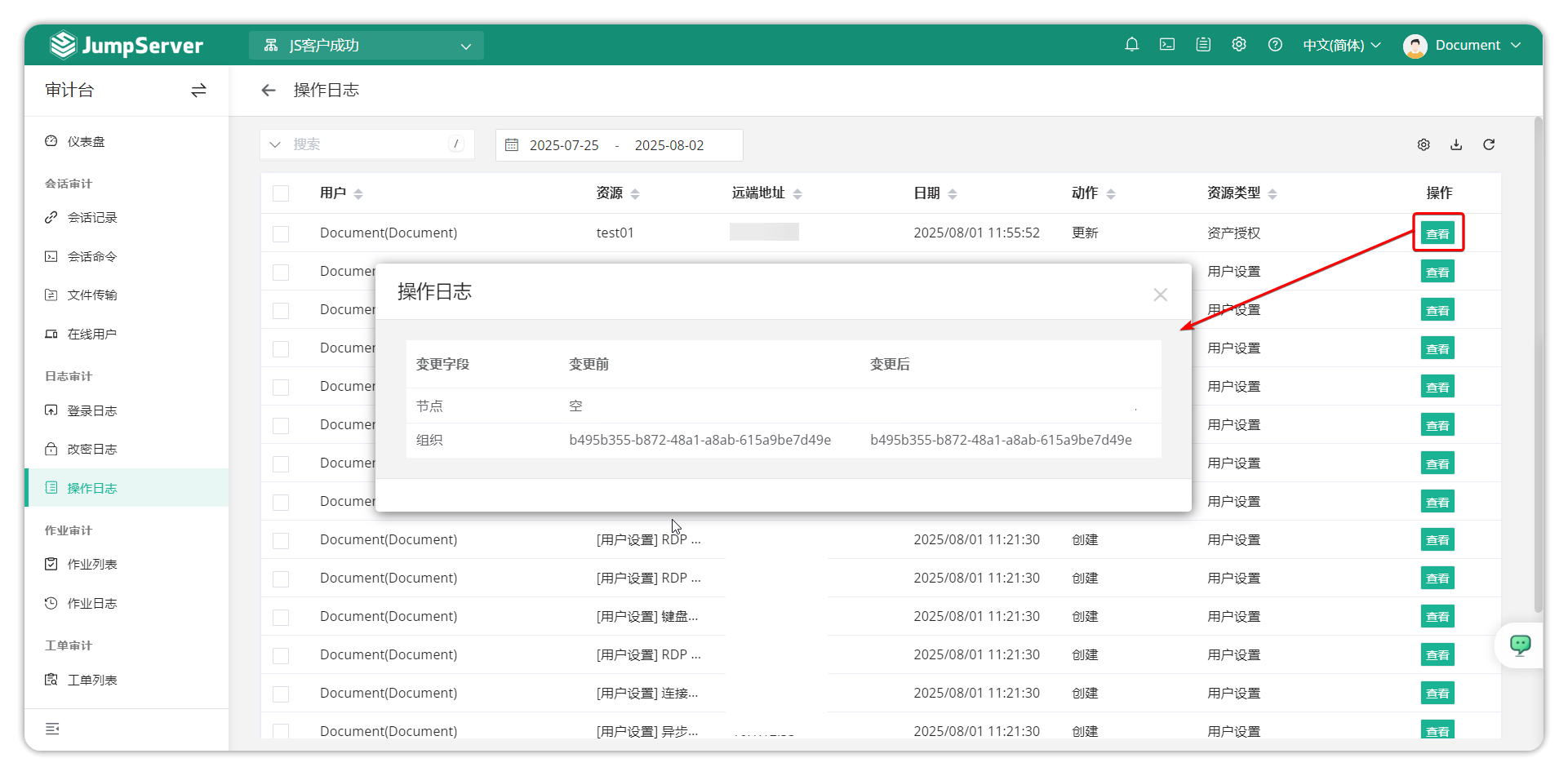Refresh the operation log table
The height and width of the screenshot is (767, 1568).
click(x=1489, y=144)
